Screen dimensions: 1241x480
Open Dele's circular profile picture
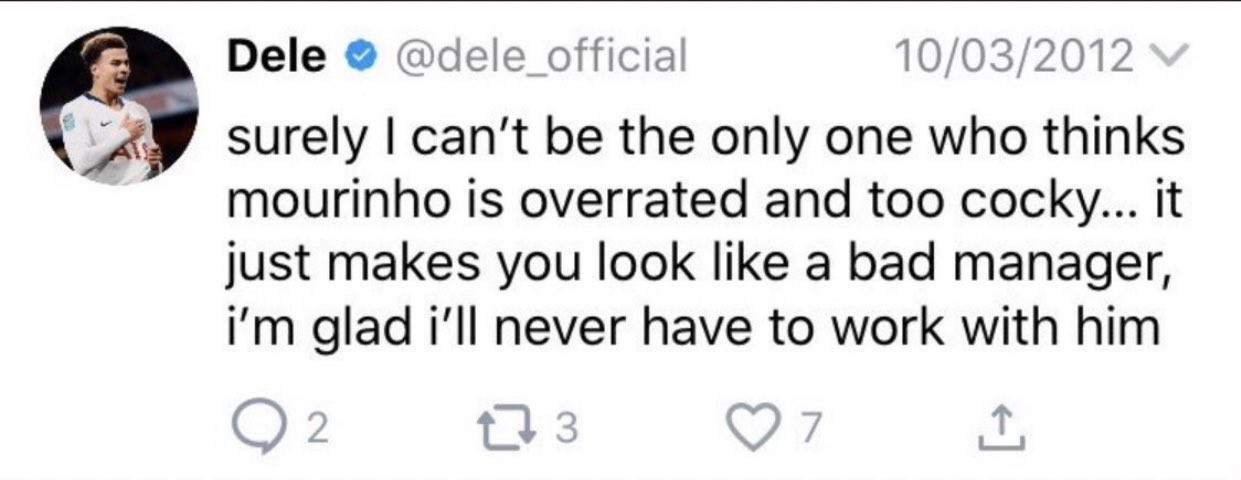(119, 106)
